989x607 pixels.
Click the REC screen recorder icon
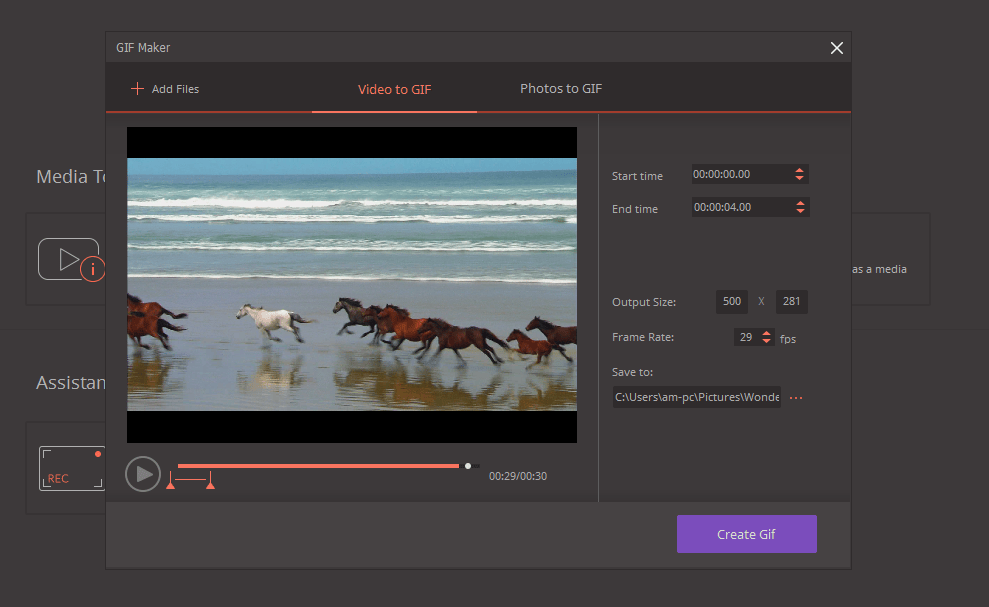click(70, 468)
